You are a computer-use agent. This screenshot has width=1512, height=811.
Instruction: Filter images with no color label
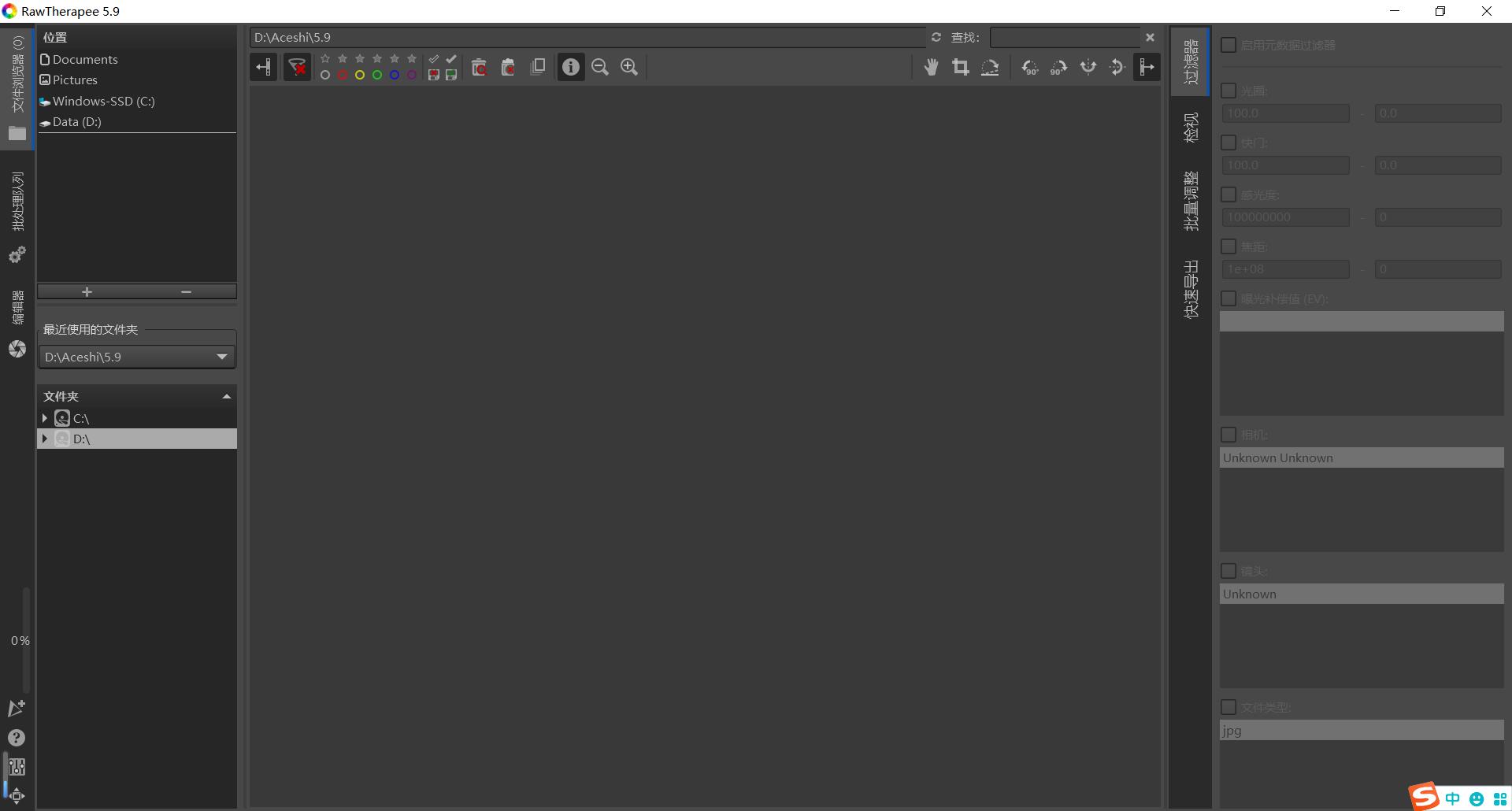tap(325, 76)
